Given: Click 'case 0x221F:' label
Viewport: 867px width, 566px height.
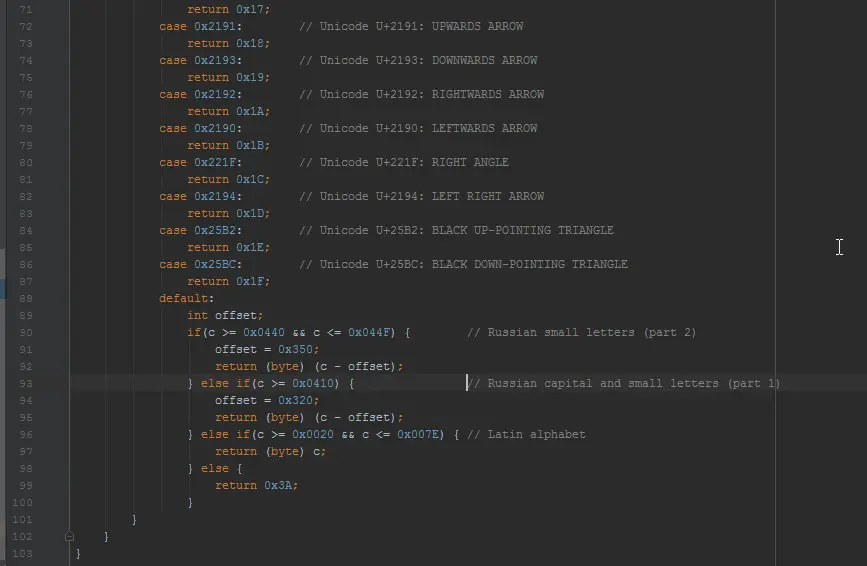Looking at the screenshot, I should point(200,163).
